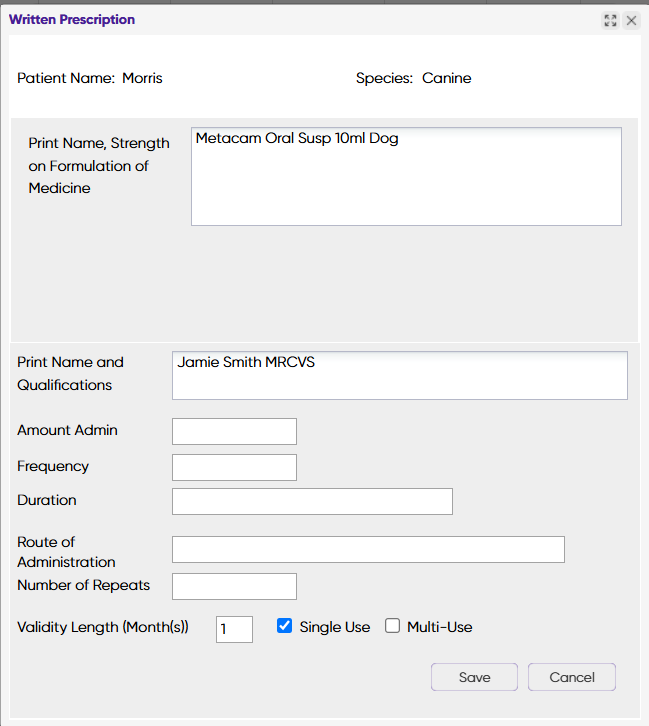Close the Written Prescription dialog

[x=631, y=20]
